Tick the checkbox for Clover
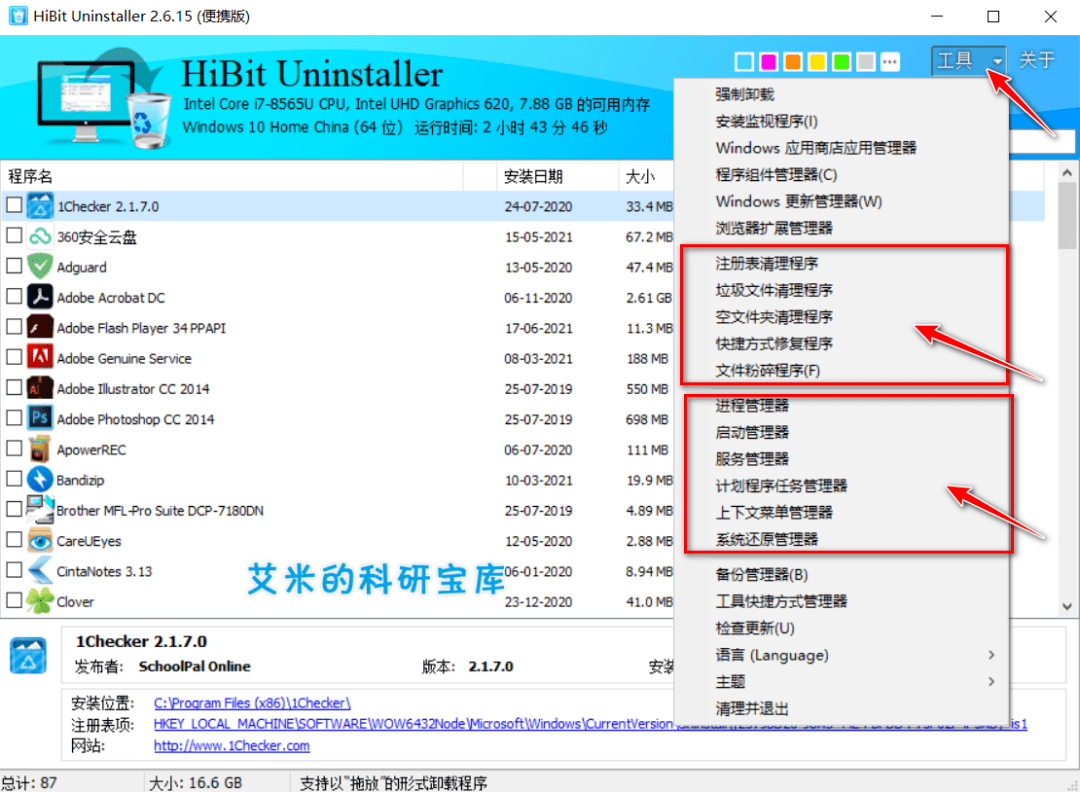The width and height of the screenshot is (1080, 792). click(14, 601)
